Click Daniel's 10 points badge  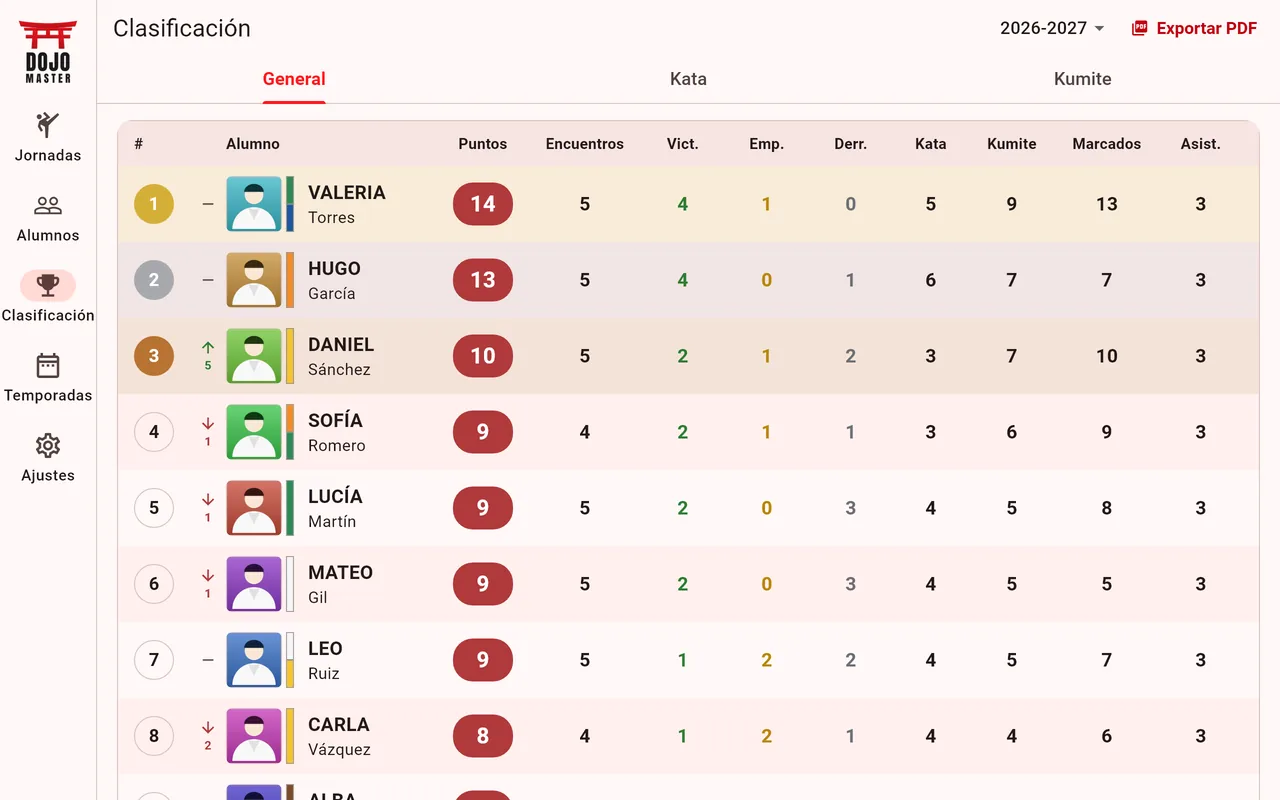(x=483, y=356)
